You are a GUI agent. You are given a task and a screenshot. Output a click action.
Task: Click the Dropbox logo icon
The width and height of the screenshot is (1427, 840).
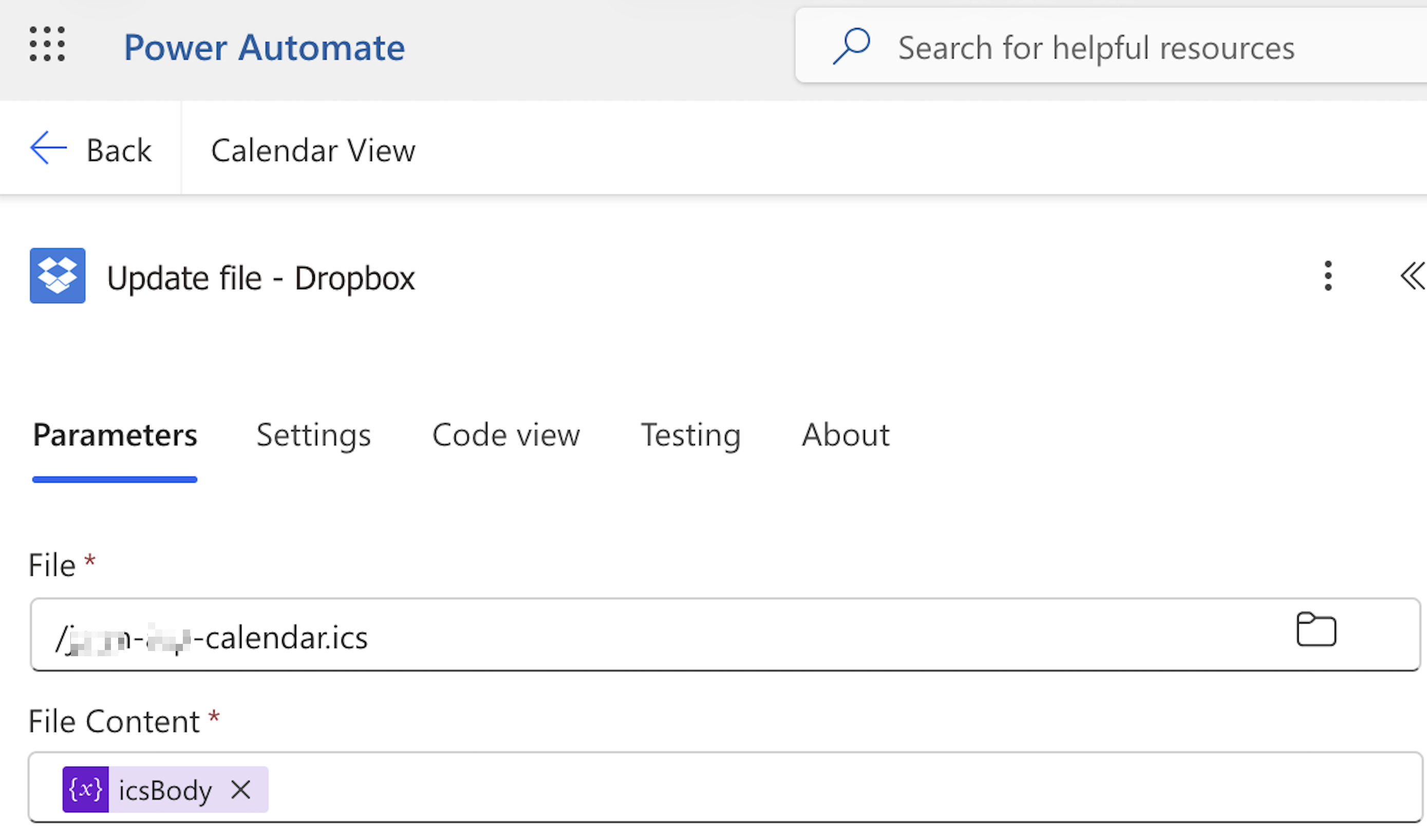click(58, 276)
